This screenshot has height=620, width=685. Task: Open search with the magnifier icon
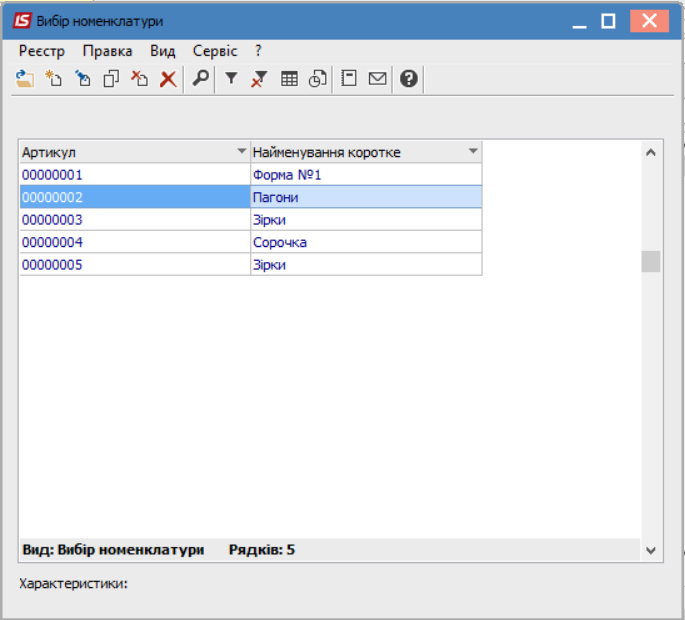(201, 79)
